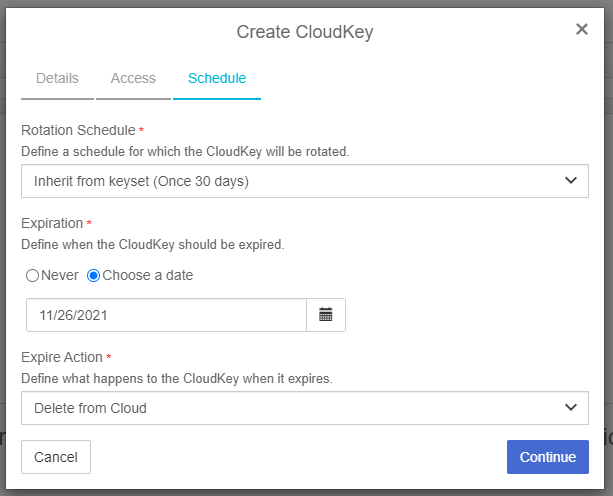
Task: Click the blue Continue button
Action: [x=548, y=457]
